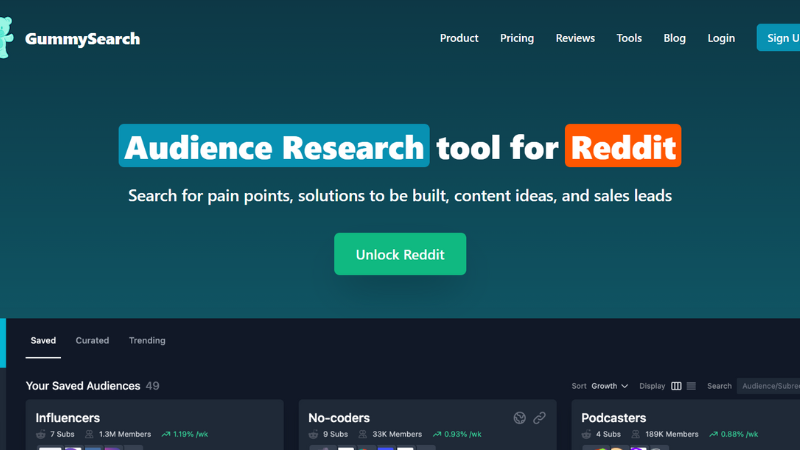Click the pain points subtitle text
800x450 pixels.
click(400, 196)
